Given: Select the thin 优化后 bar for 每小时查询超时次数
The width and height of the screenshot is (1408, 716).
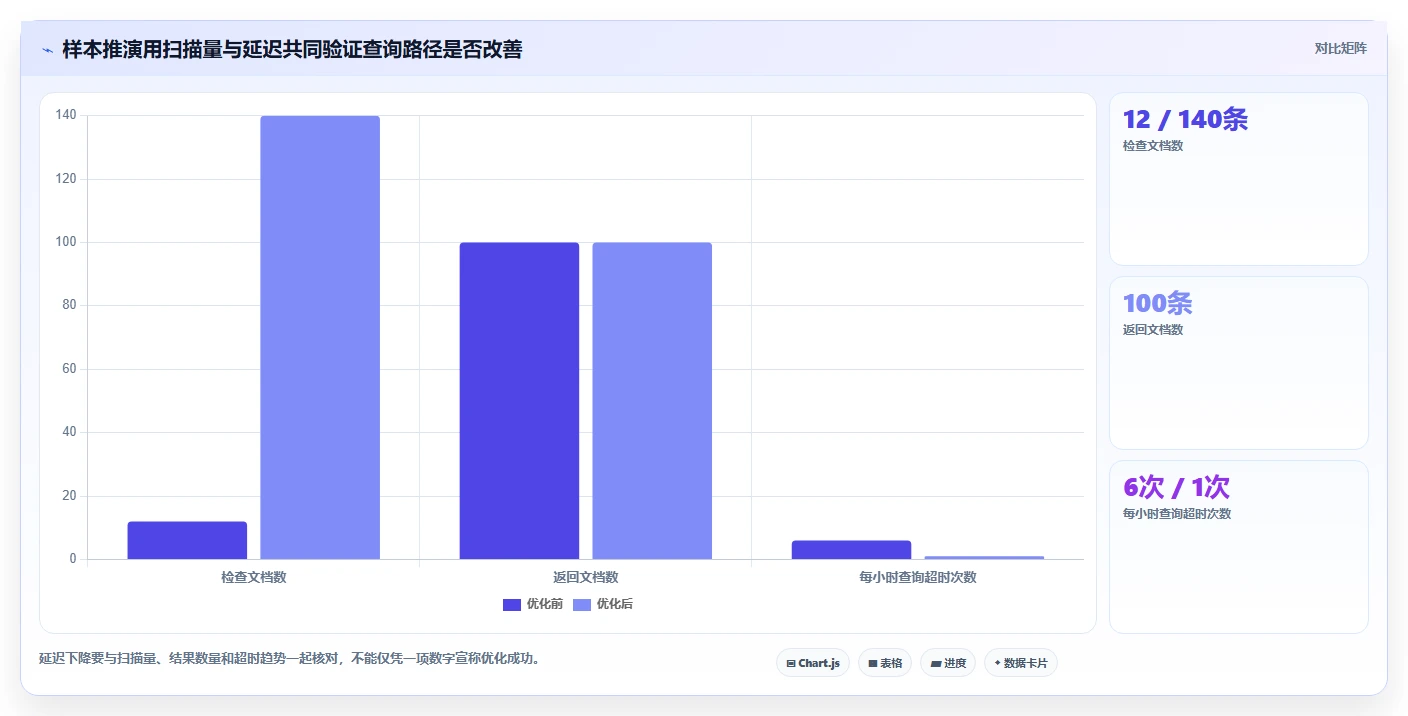Looking at the screenshot, I should click(x=984, y=557).
